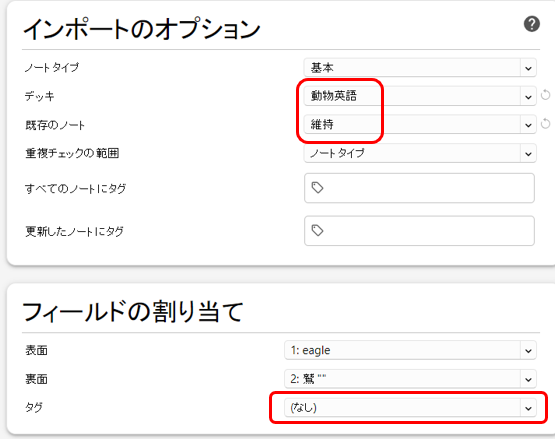The width and height of the screenshot is (555, 439).
Task: Open the 表面 field mapping dropdown
Action: pos(410,350)
